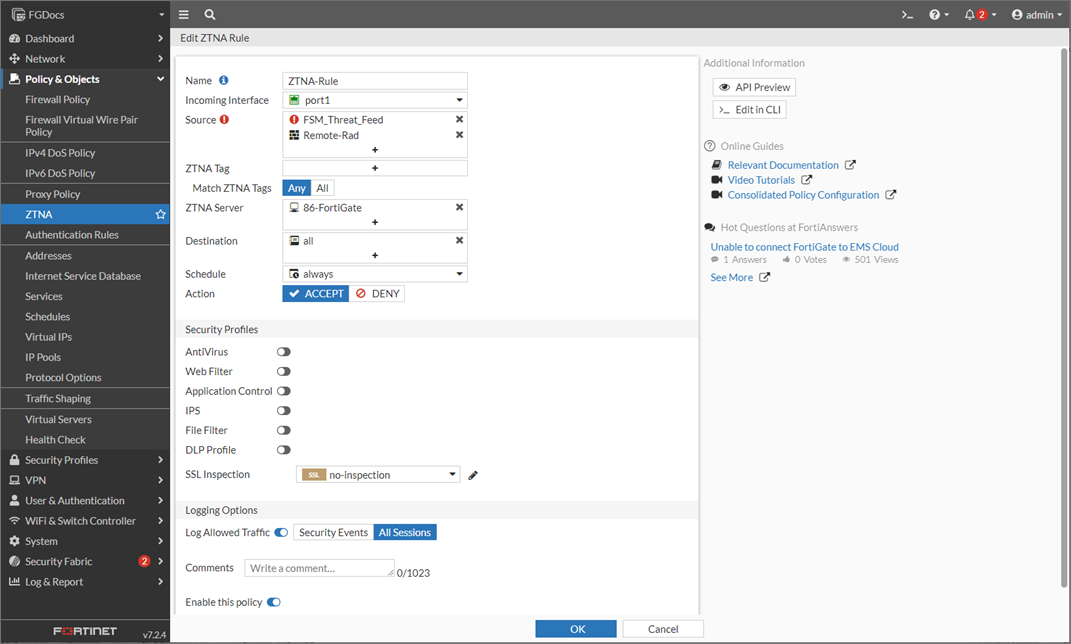Enable the AntiVirus security profile
The width and height of the screenshot is (1071, 644).
[x=283, y=351]
